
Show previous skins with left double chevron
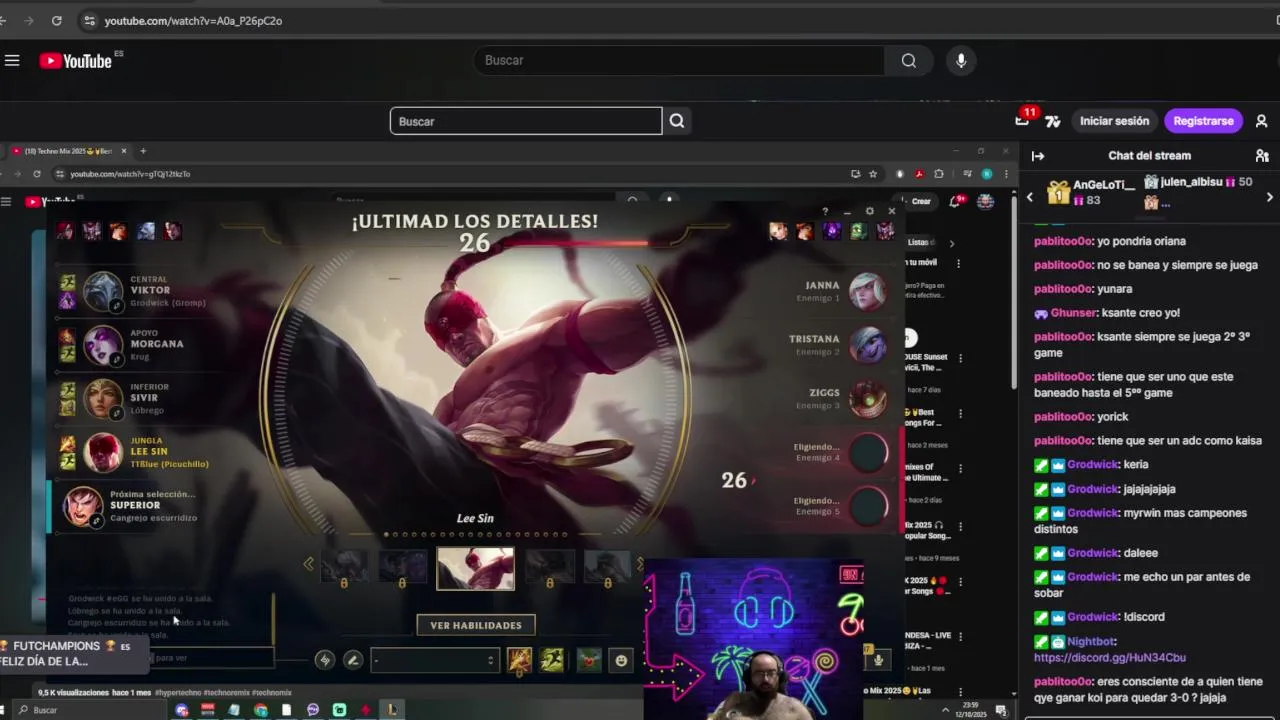tap(308, 565)
